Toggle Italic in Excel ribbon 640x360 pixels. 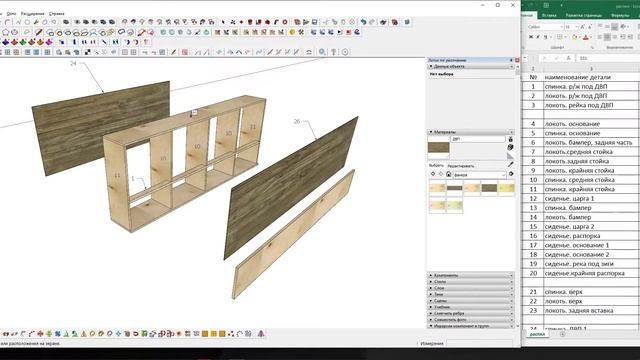click(538, 37)
